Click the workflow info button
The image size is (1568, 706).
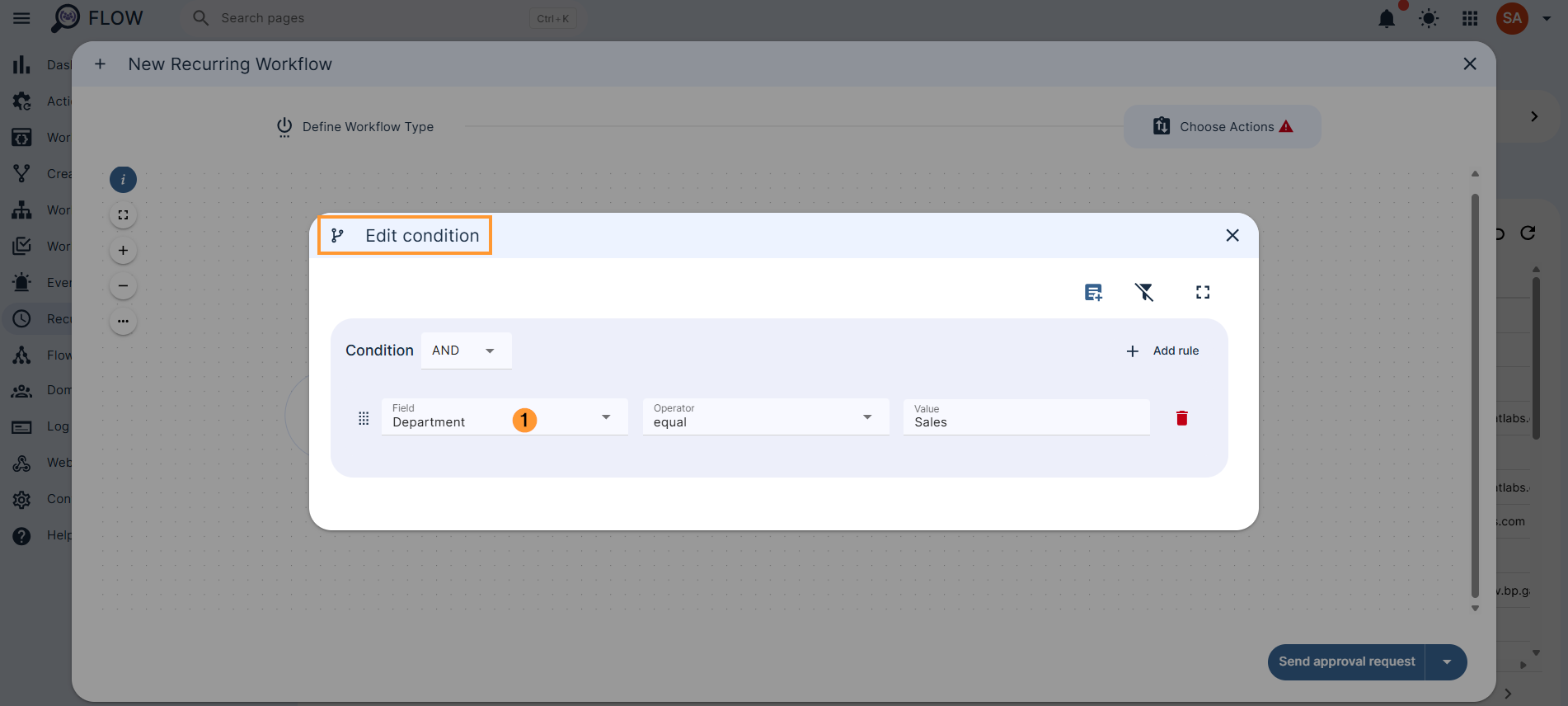click(x=123, y=179)
